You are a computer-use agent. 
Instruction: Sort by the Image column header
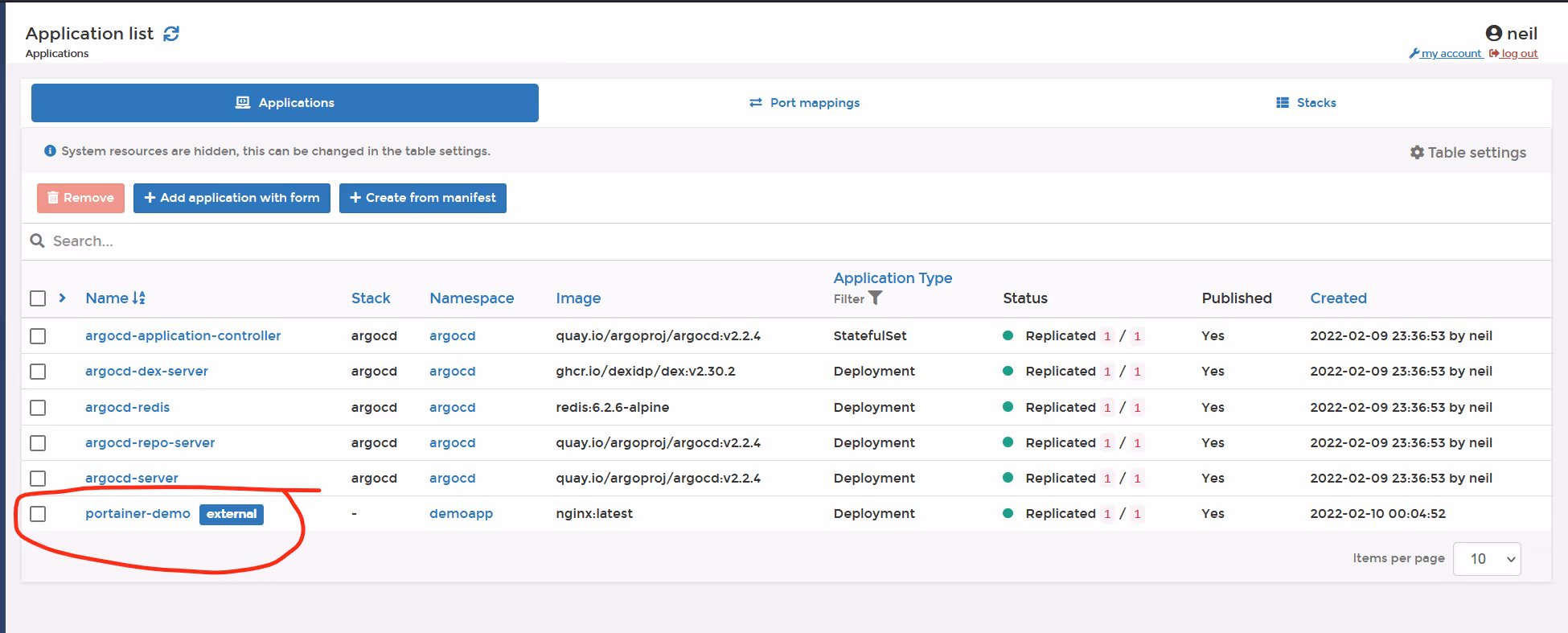point(578,298)
